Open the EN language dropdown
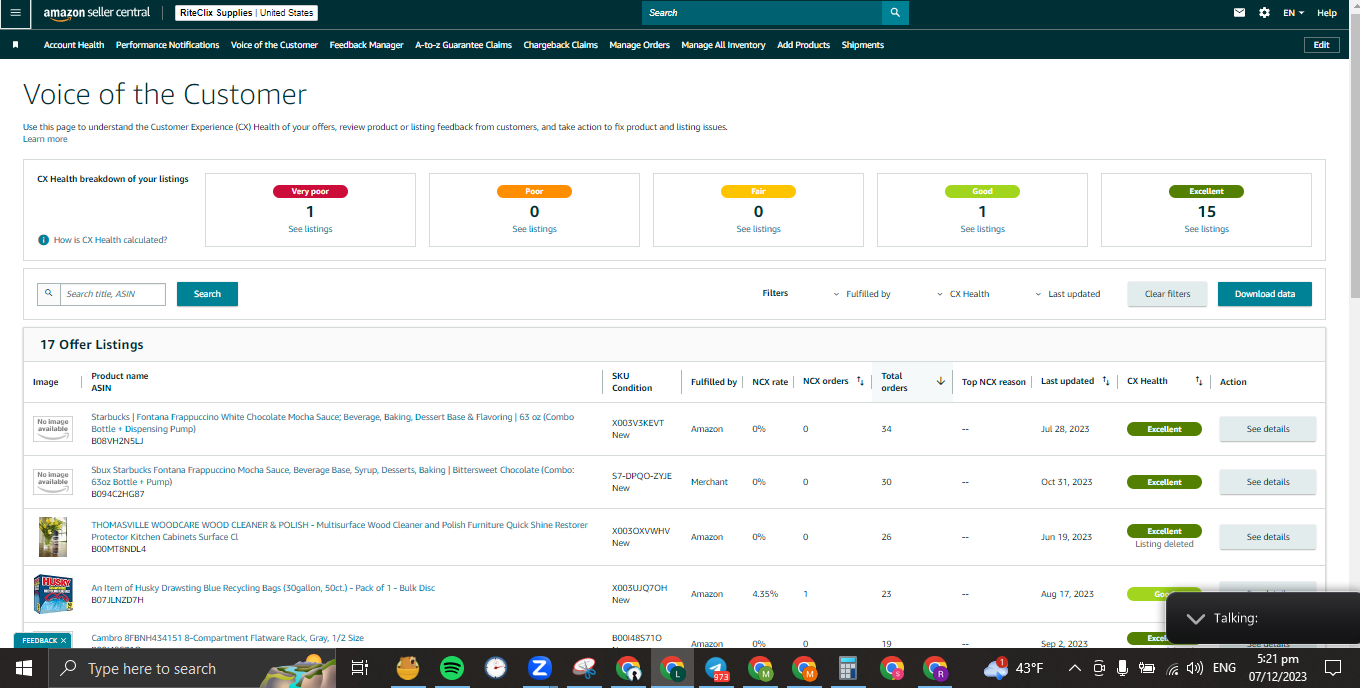 pyautogui.click(x=1293, y=13)
